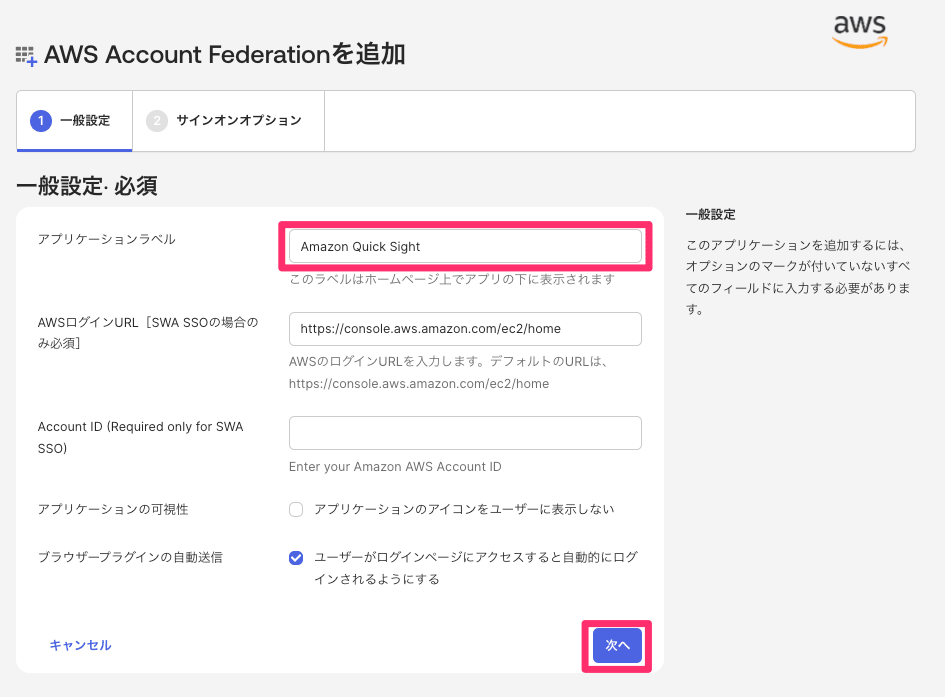Screen dimensions: 945x697
Task: Click the step 1 number circle
Action: 41,121
